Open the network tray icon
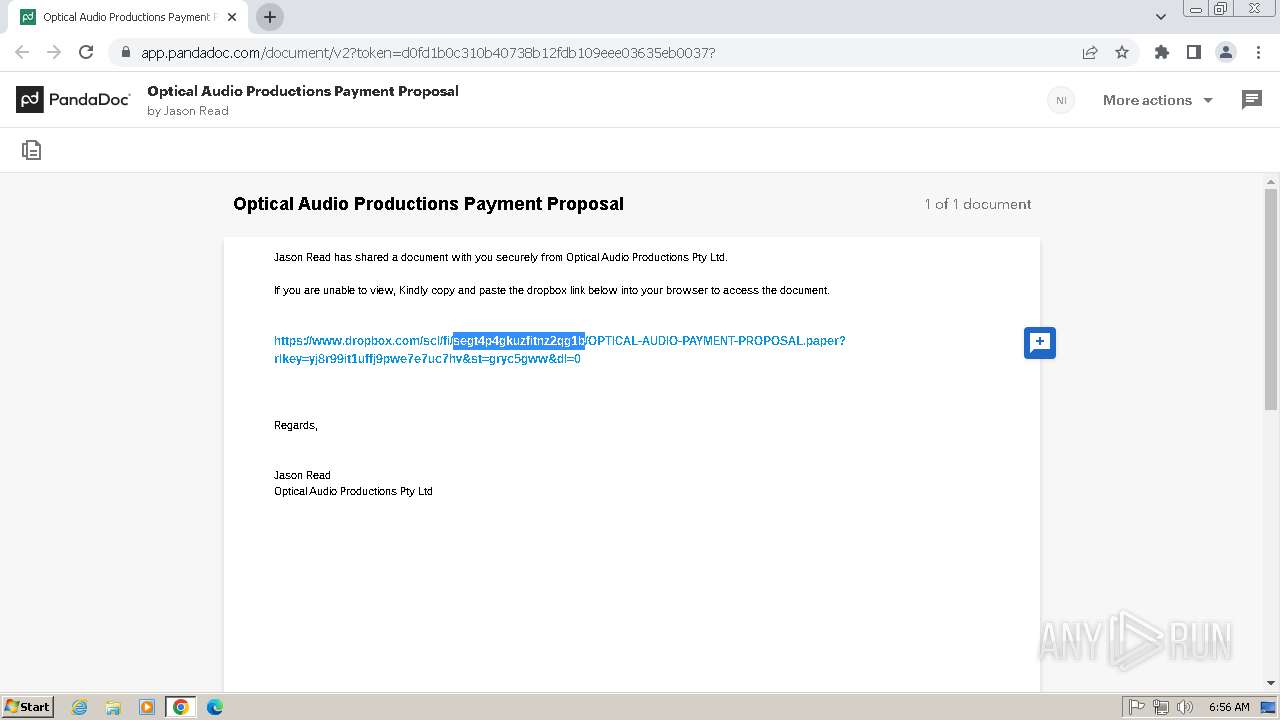 (x=1161, y=707)
